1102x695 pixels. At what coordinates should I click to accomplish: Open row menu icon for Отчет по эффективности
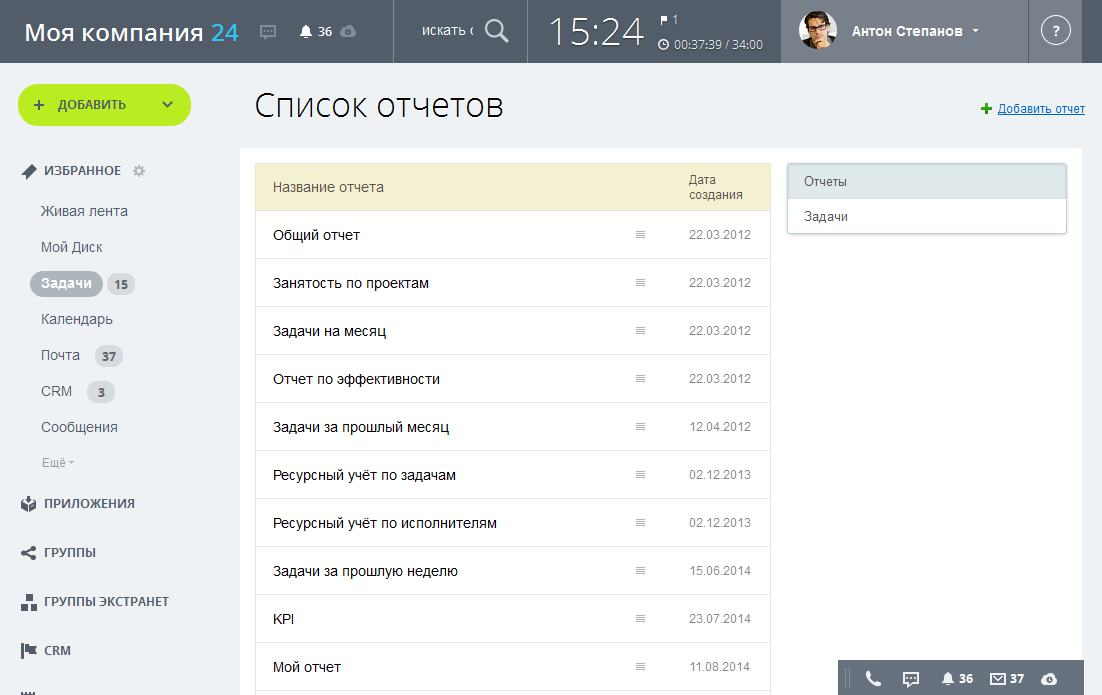point(640,378)
